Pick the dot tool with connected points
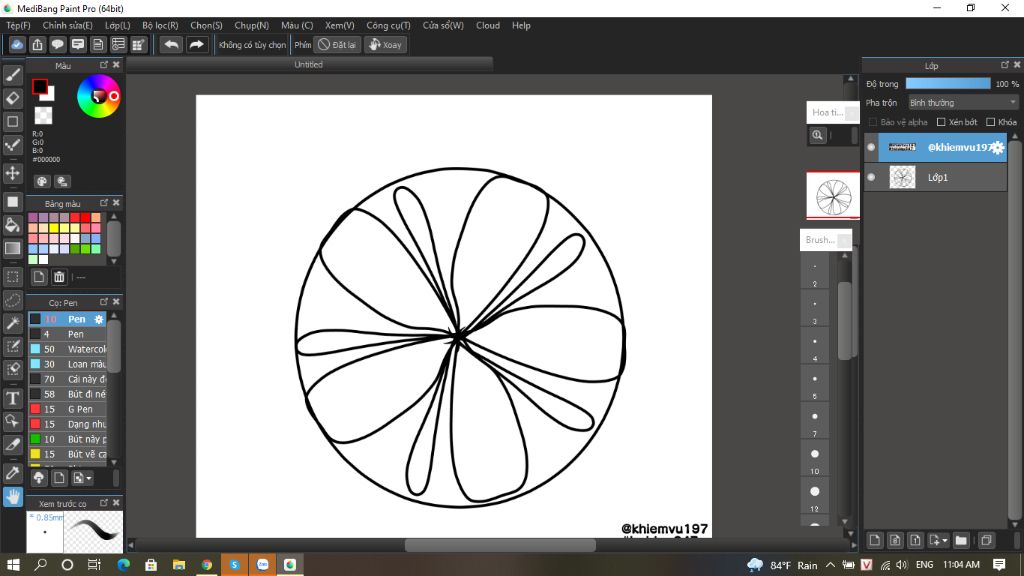 pos(12,145)
